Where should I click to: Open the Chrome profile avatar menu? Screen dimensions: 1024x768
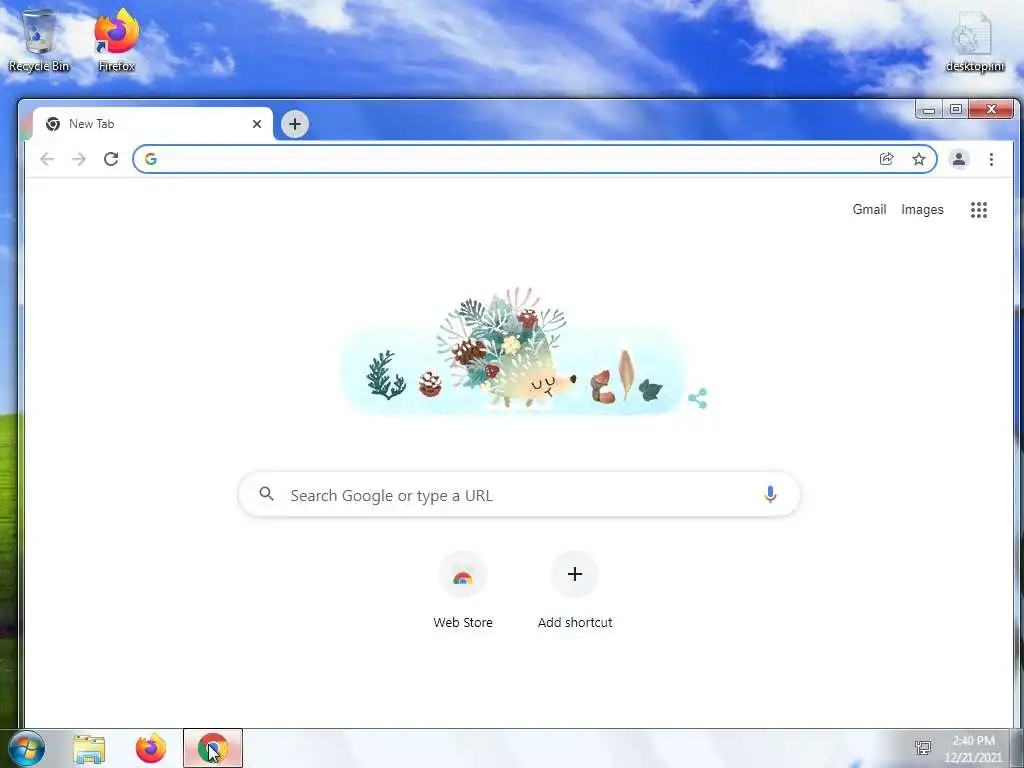[x=959, y=159]
